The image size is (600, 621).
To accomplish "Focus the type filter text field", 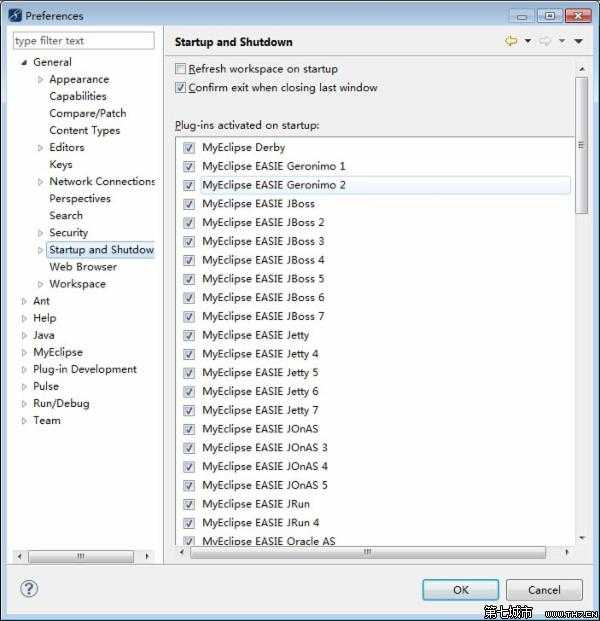I will tap(84, 41).
